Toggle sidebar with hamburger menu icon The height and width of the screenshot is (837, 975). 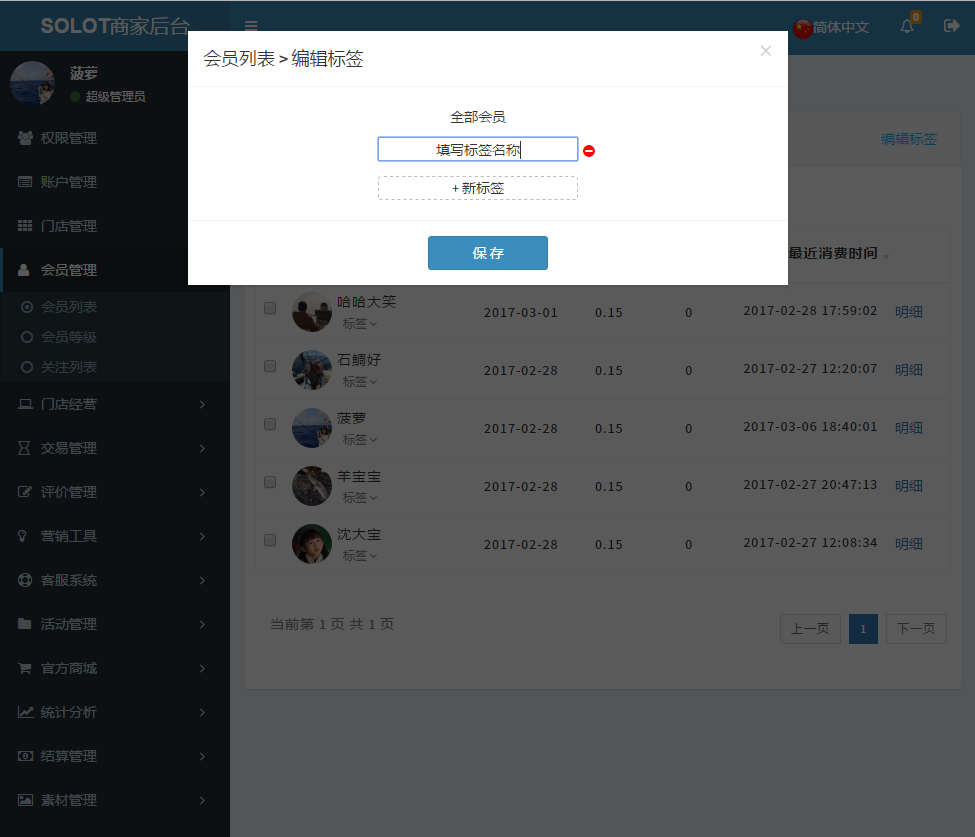click(x=251, y=25)
